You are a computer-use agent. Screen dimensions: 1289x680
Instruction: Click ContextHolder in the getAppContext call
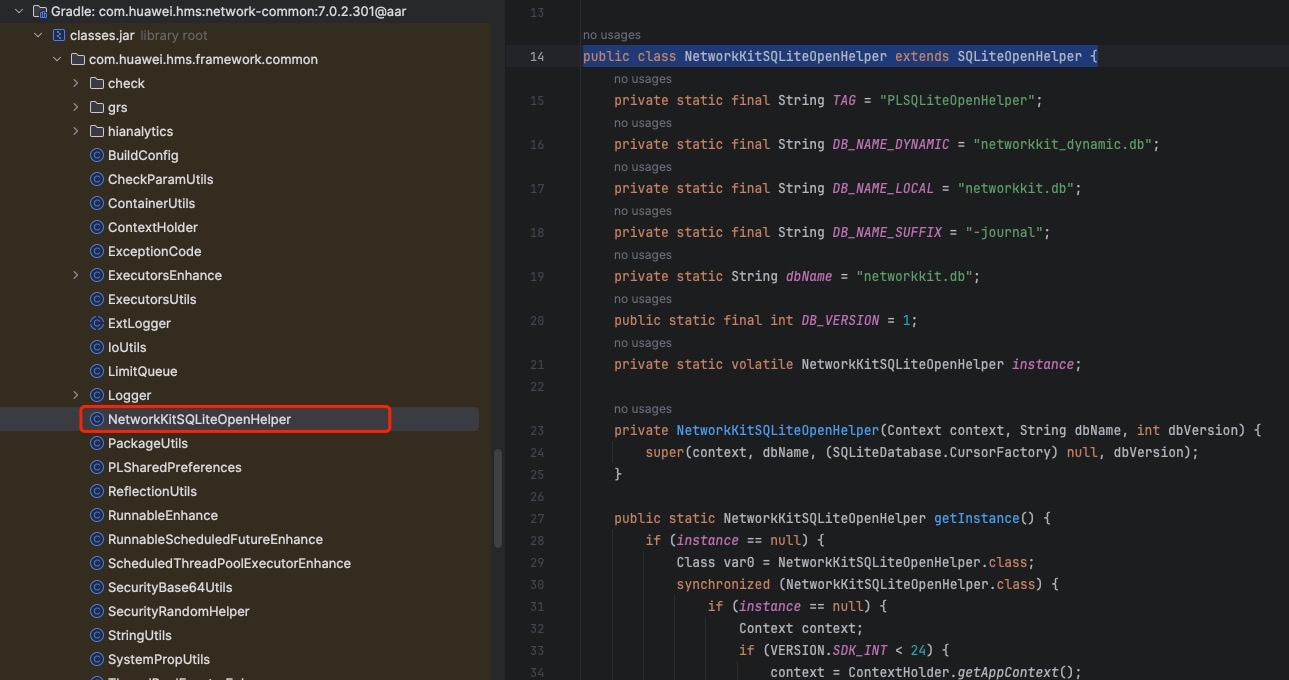point(898,672)
